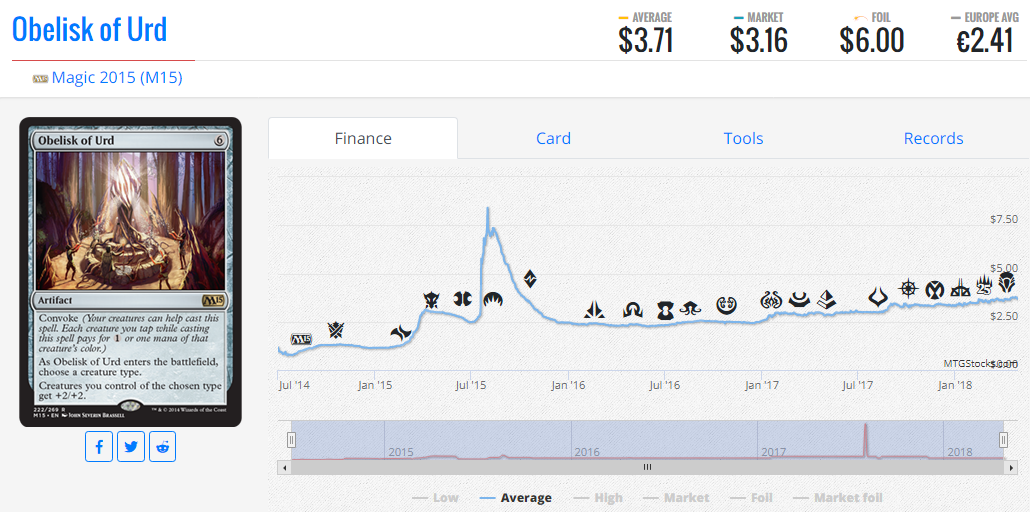Screen dimensions: 1030x512
Task: Toggle the Low price series in legend
Action: point(435,498)
